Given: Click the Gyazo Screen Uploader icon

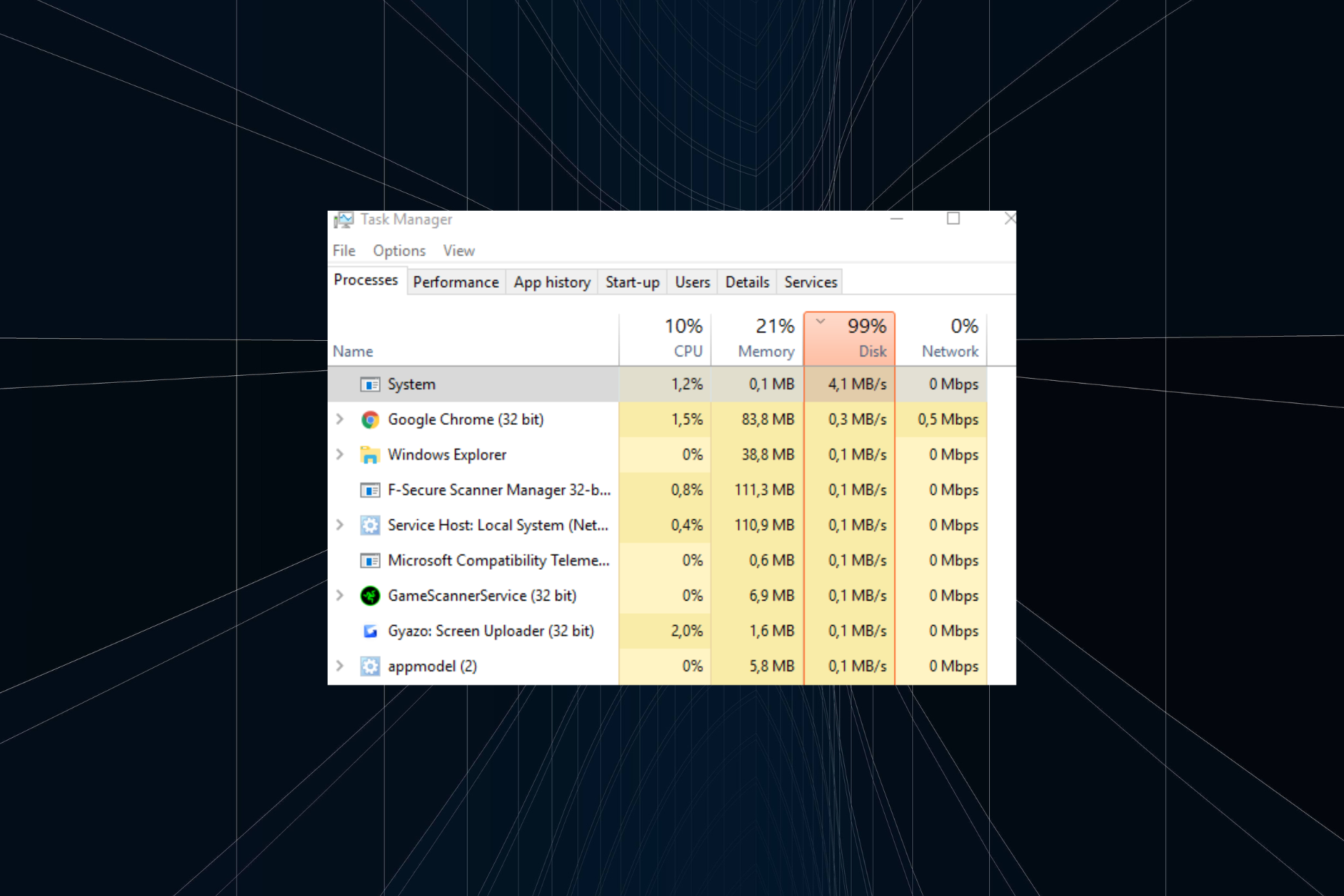Looking at the screenshot, I should [370, 631].
